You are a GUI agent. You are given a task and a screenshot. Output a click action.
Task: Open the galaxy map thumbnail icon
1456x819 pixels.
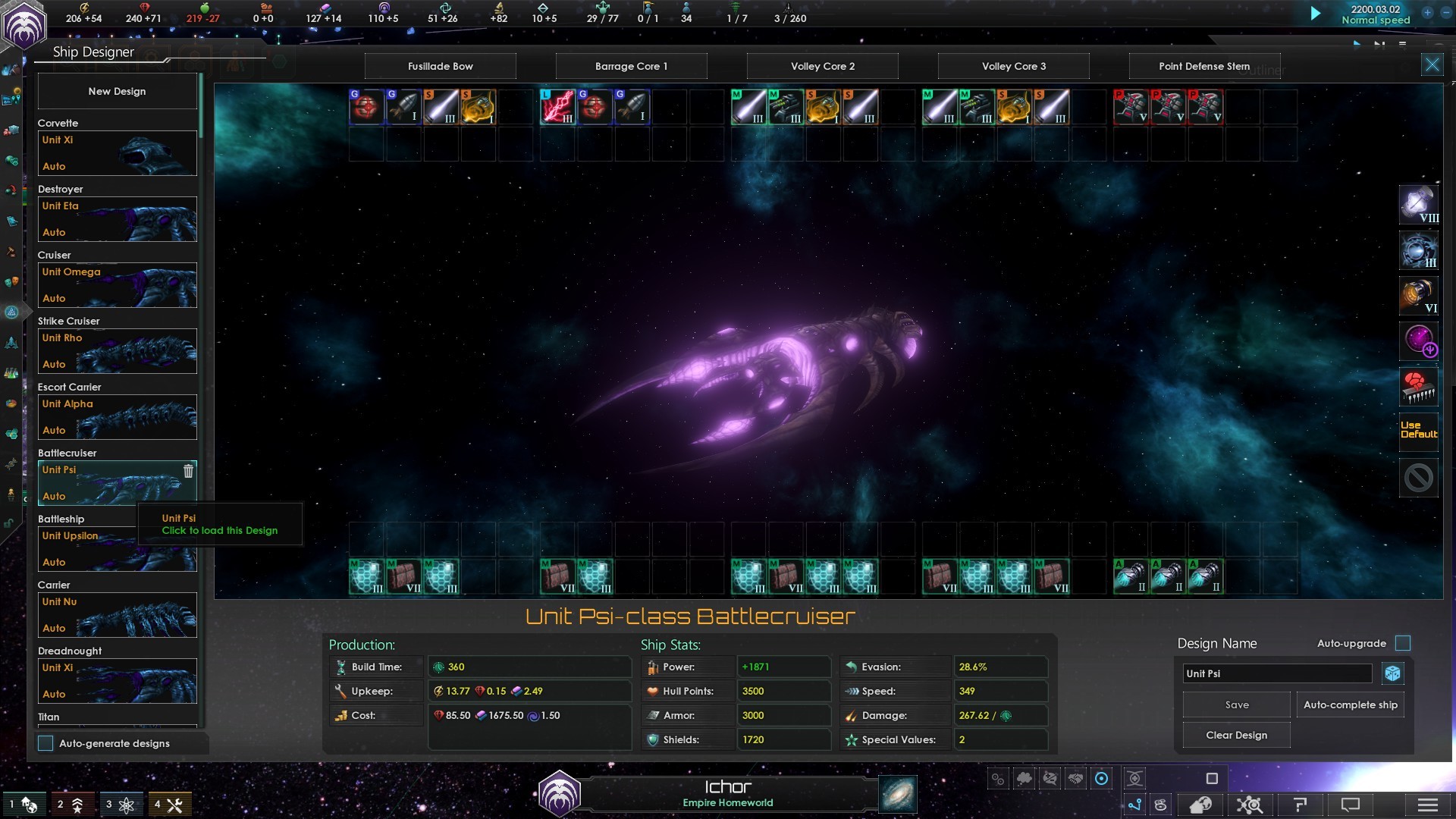coord(898,794)
